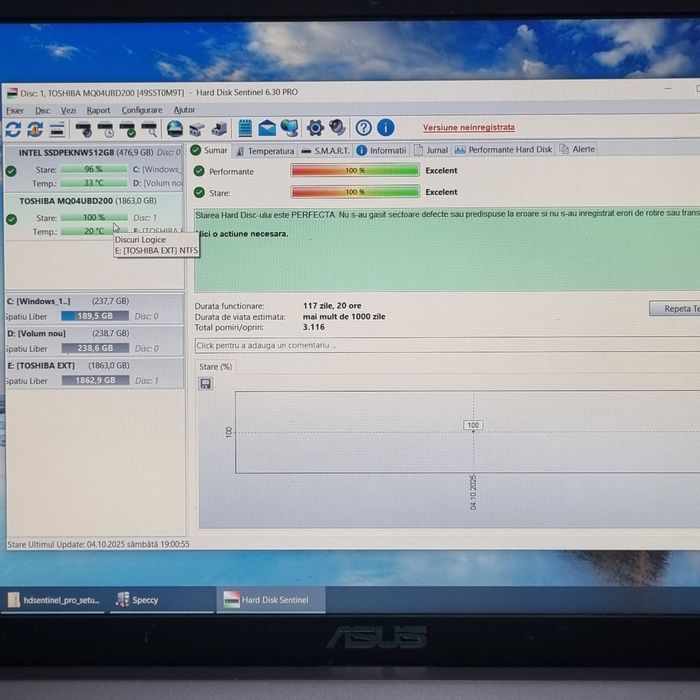Screen dimensions: 700x700
Task: Click the green status check beside INTEL SSD
Action: coord(11,171)
